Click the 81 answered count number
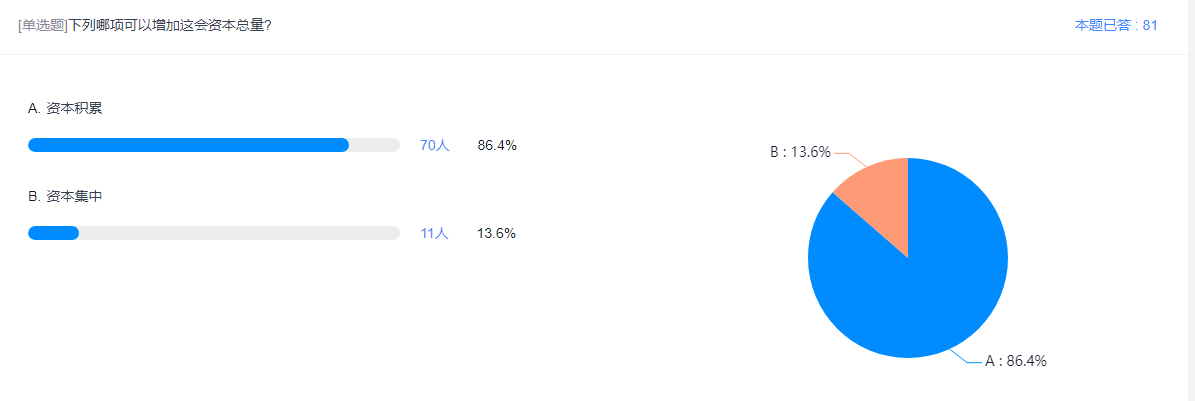Screen dimensions: 1195x401 (1150, 25)
